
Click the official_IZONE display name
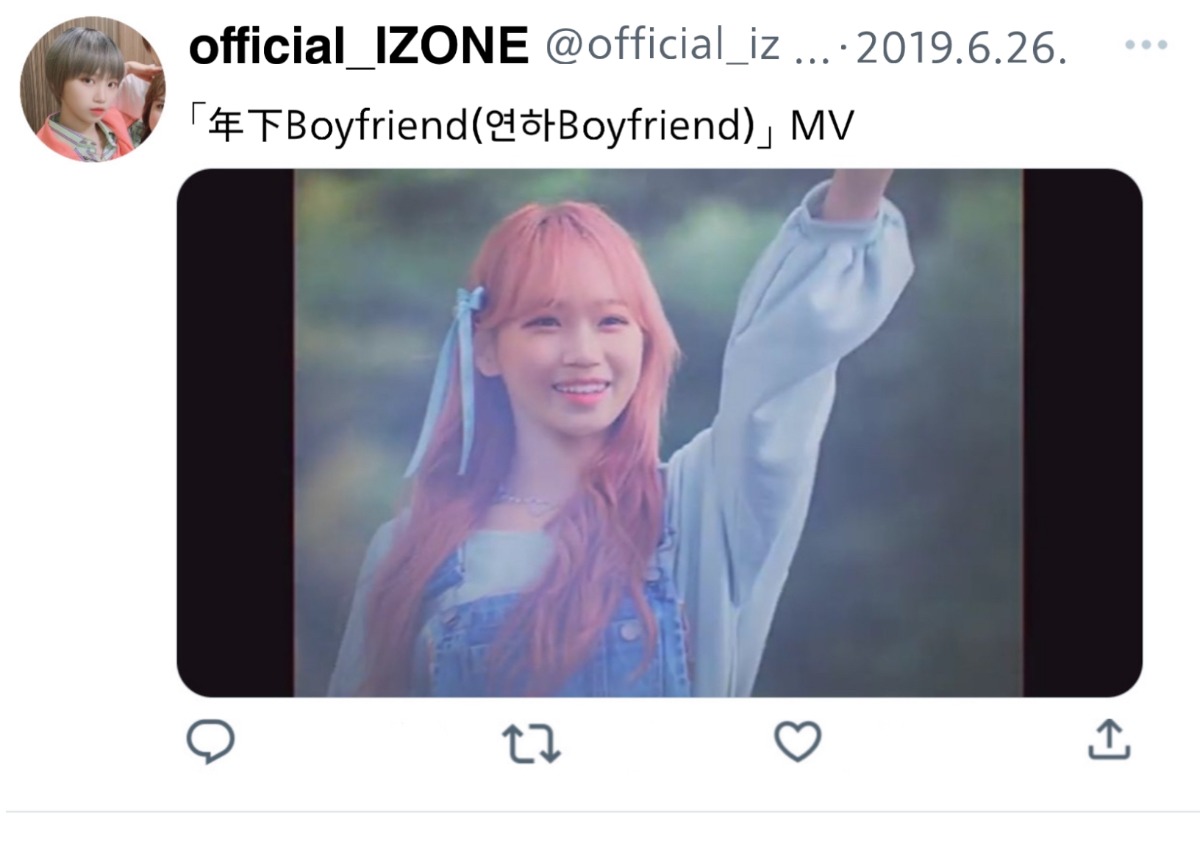point(359,46)
